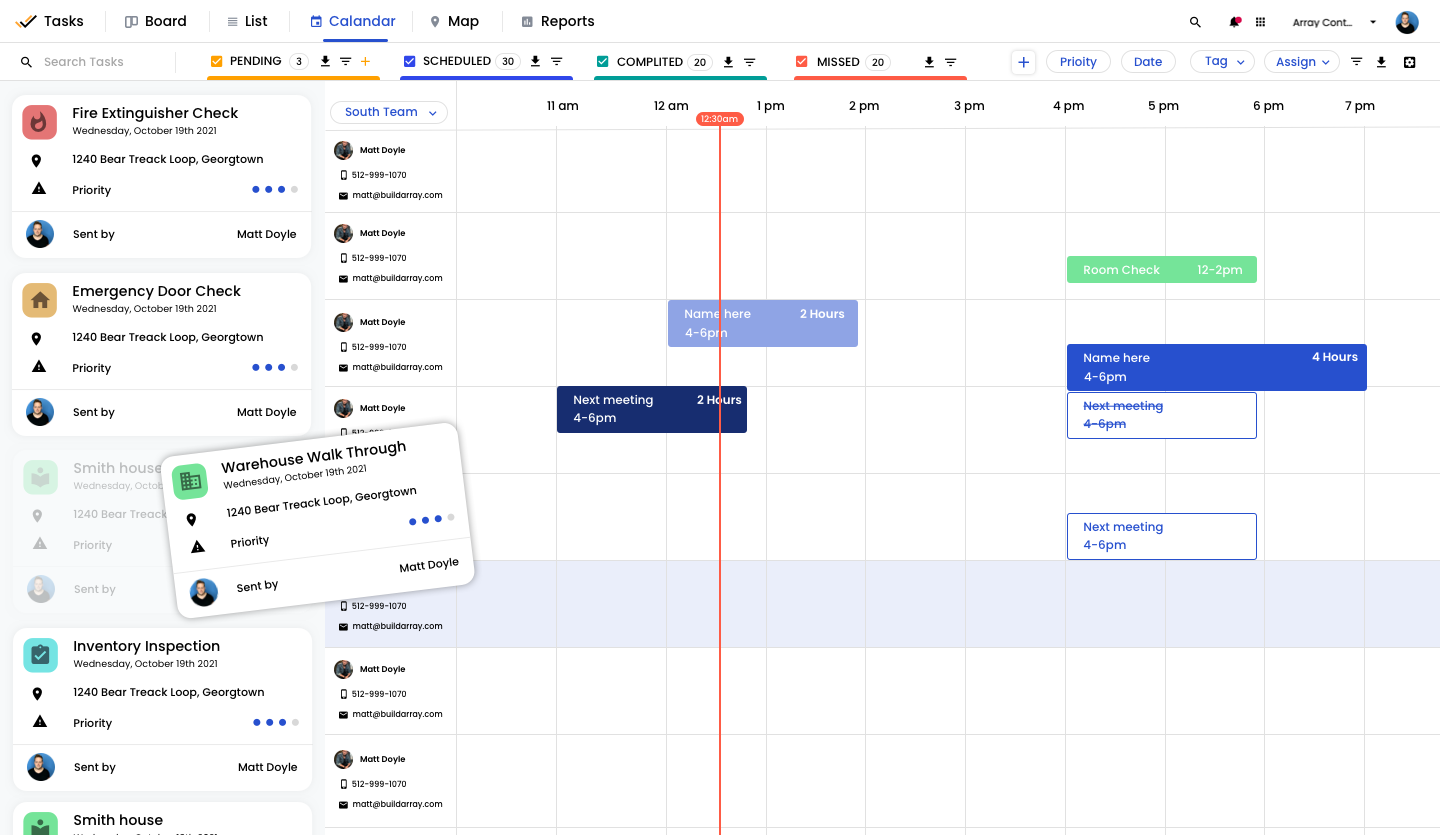This screenshot has width=1440, height=835.
Task: Click the Emergency Door Check title
Action: click(x=156, y=291)
